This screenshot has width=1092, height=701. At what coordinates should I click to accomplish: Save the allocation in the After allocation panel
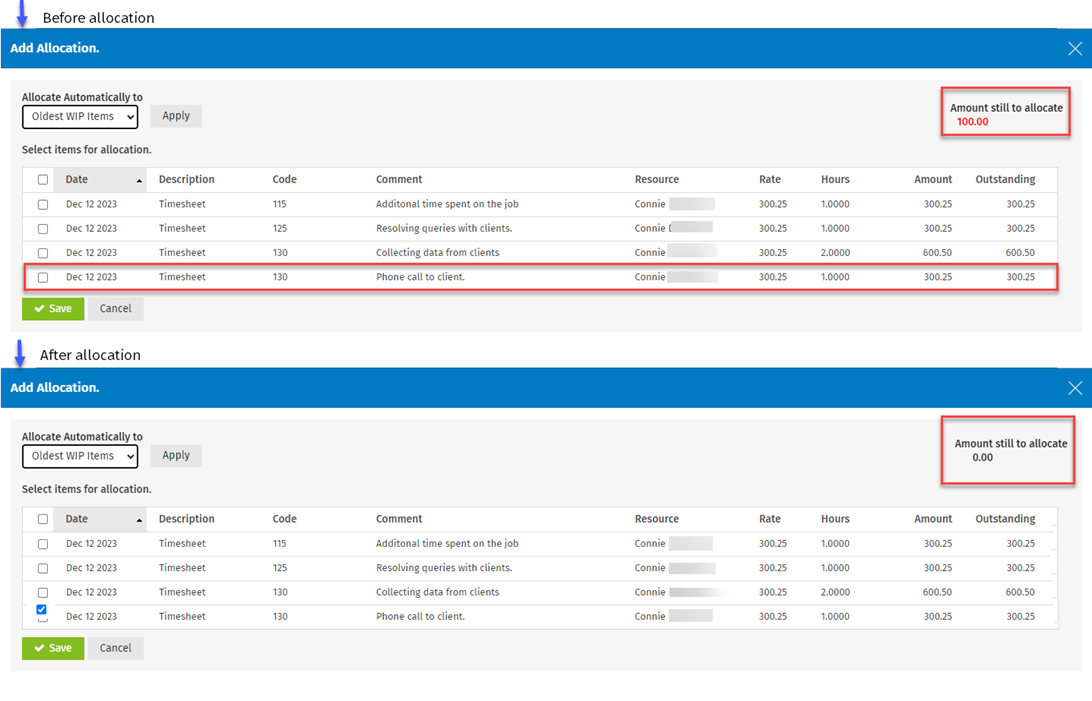pos(53,649)
